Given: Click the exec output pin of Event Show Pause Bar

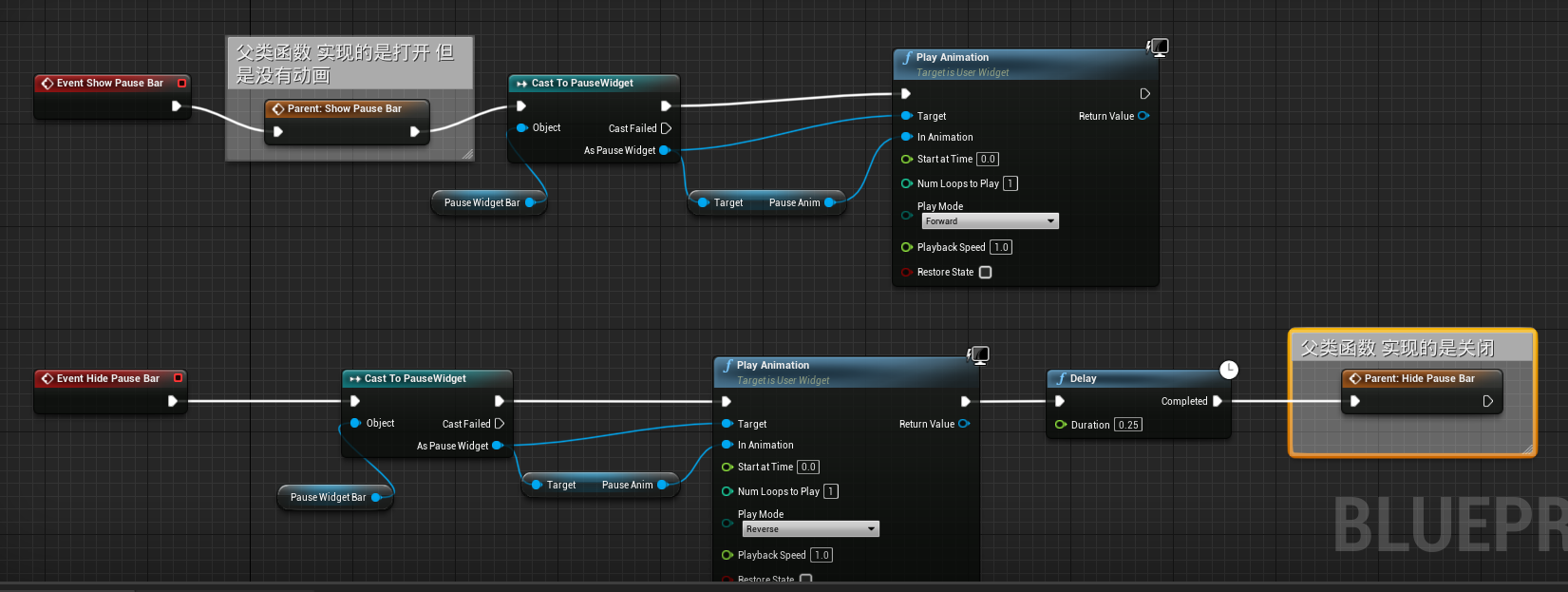Looking at the screenshot, I should point(177,105).
